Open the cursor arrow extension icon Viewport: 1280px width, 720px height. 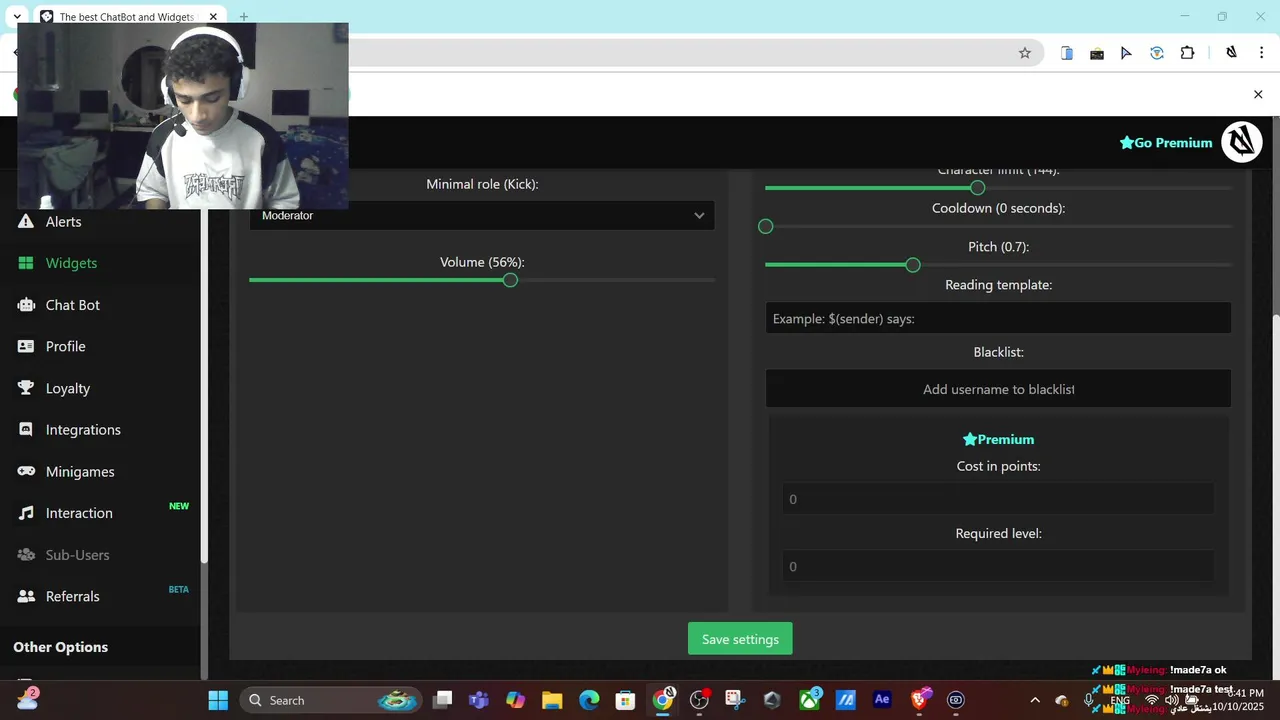click(1127, 53)
